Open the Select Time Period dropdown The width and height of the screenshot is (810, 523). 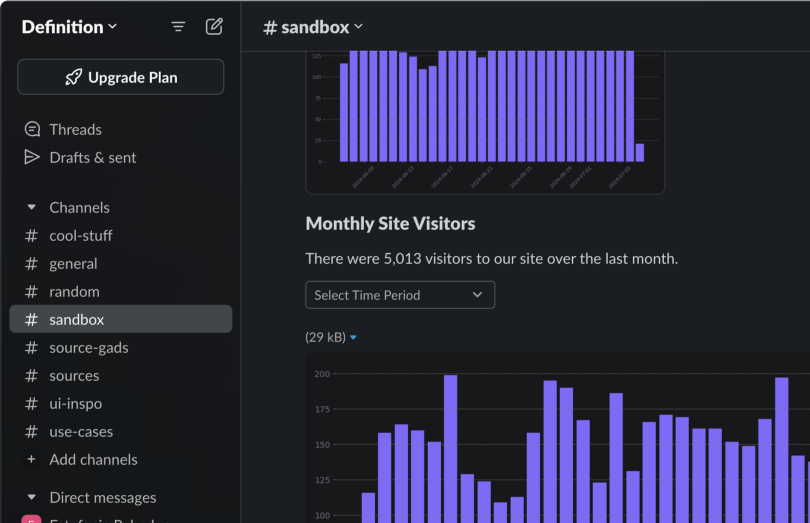click(x=400, y=295)
